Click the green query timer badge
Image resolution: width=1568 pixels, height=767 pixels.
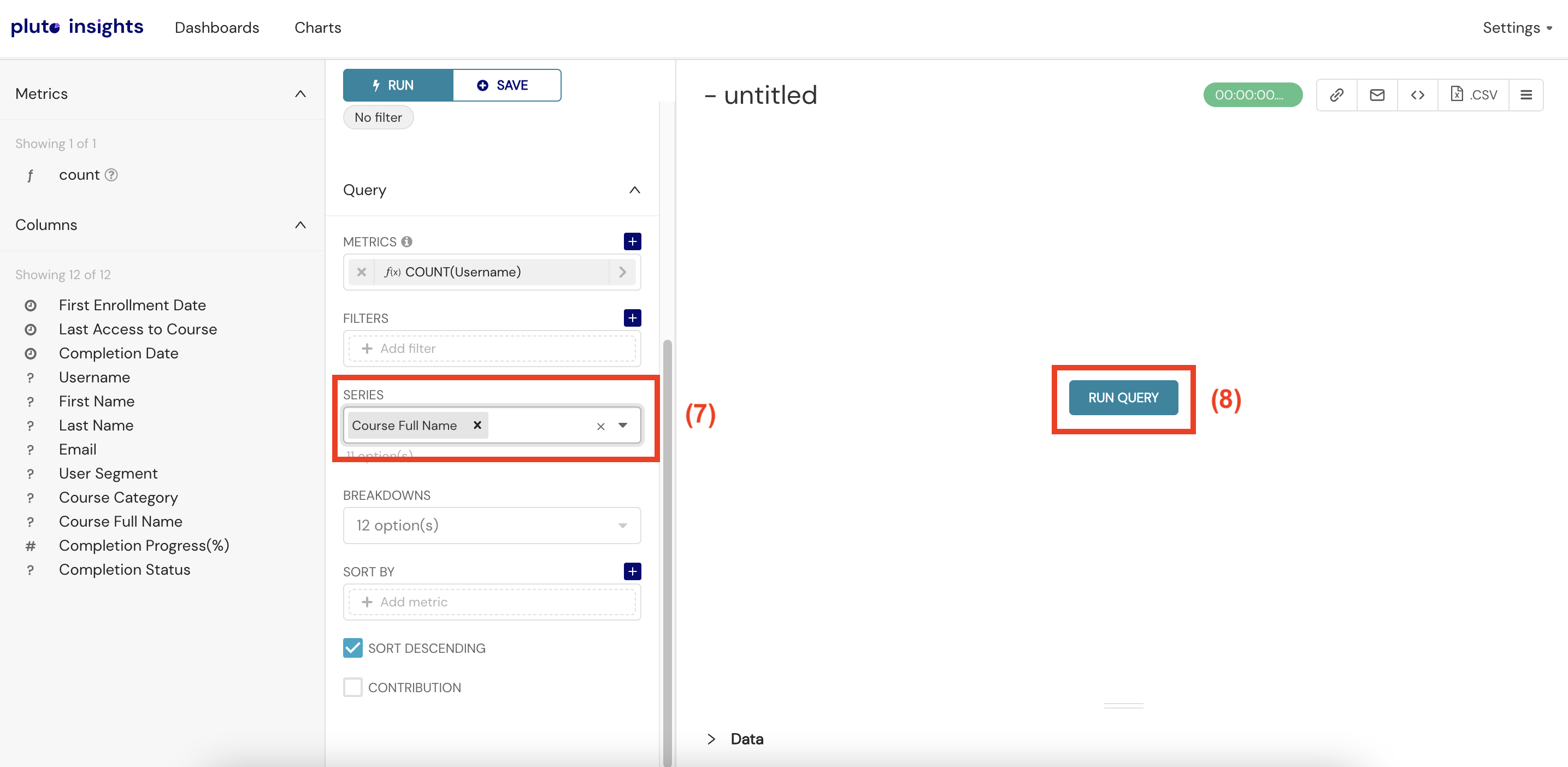(x=1253, y=95)
